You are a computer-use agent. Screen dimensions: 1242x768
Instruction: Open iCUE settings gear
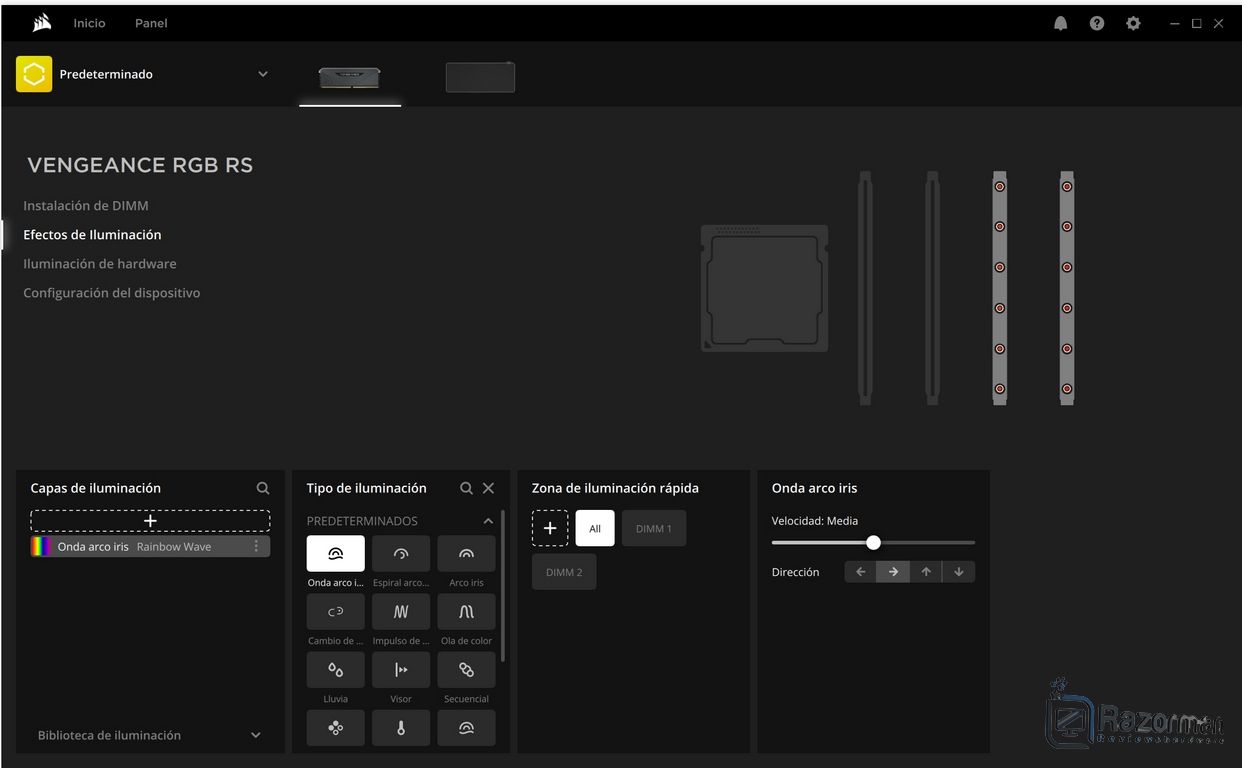[x=1133, y=23]
